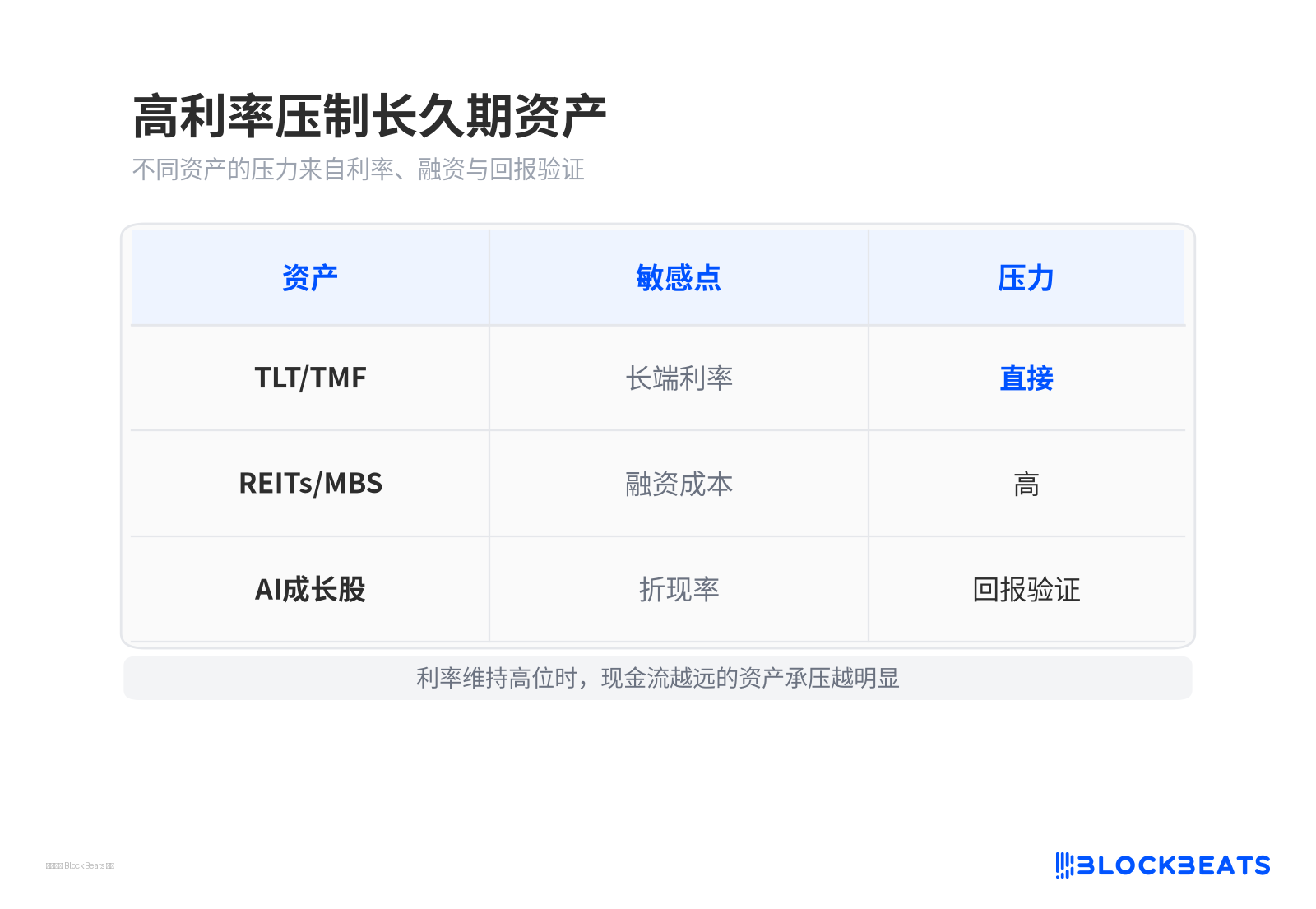The height and width of the screenshot is (909, 1316).
Task: Click the subtitle about 融资与回报验证
Action: (359, 169)
